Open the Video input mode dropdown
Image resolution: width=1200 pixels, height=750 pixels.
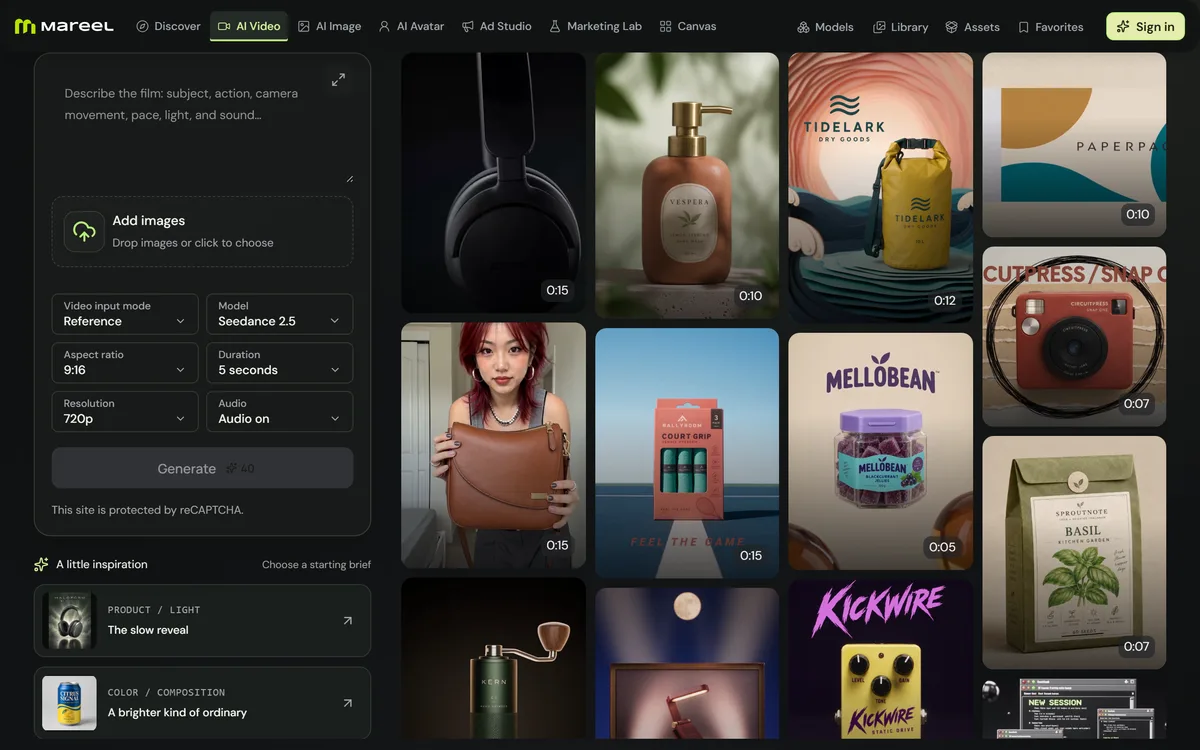[125, 314]
